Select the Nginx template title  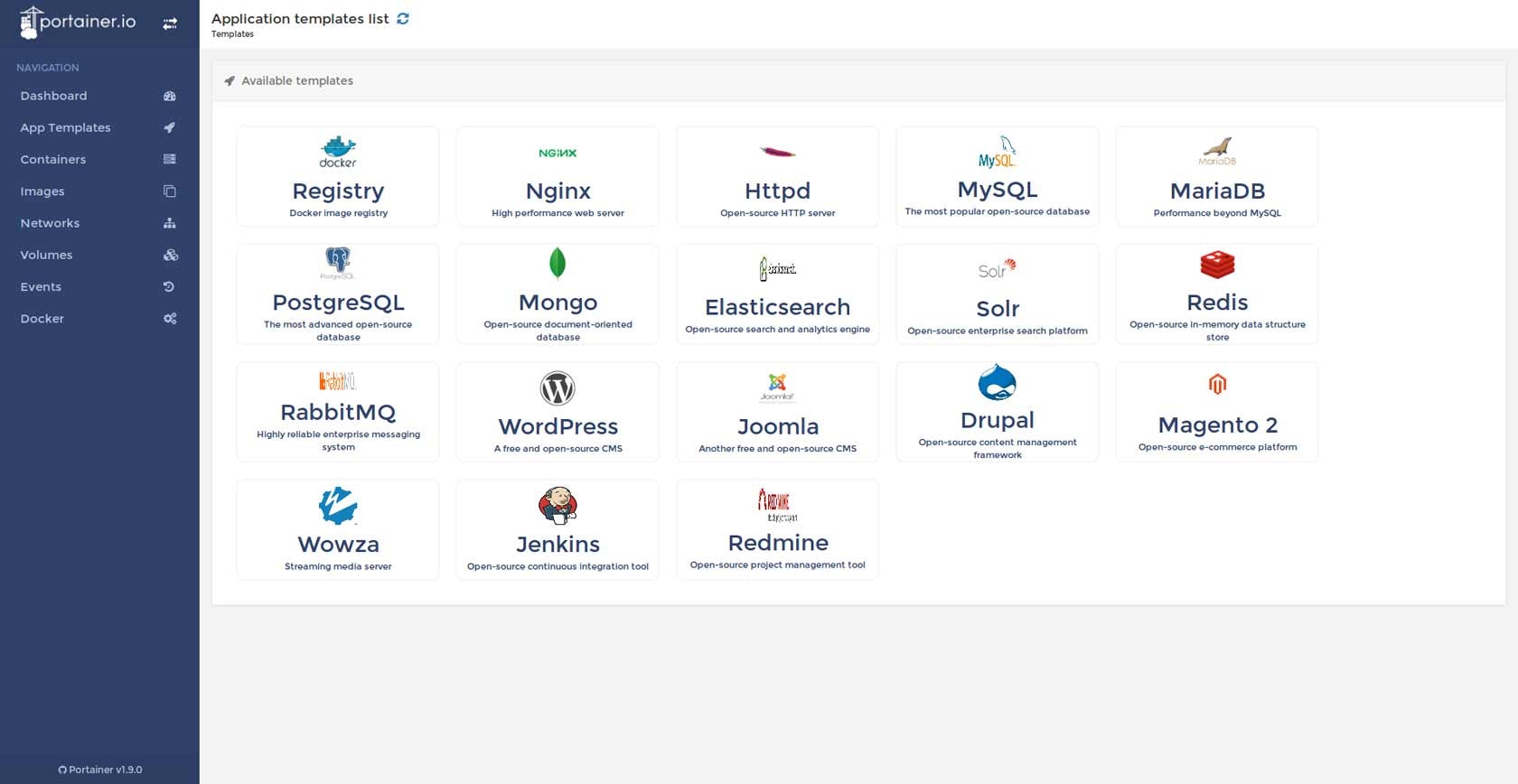click(558, 191)
